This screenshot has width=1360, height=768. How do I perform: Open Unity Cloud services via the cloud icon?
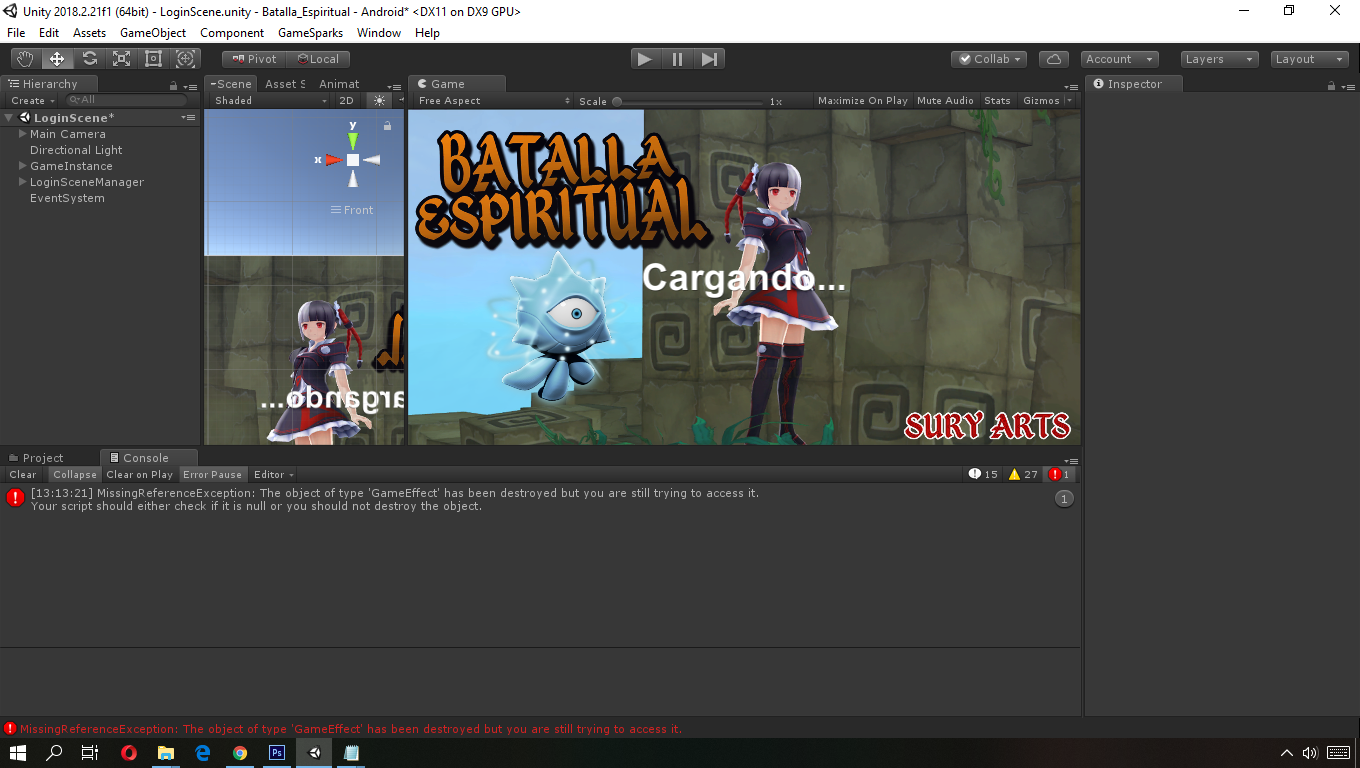1053,58
